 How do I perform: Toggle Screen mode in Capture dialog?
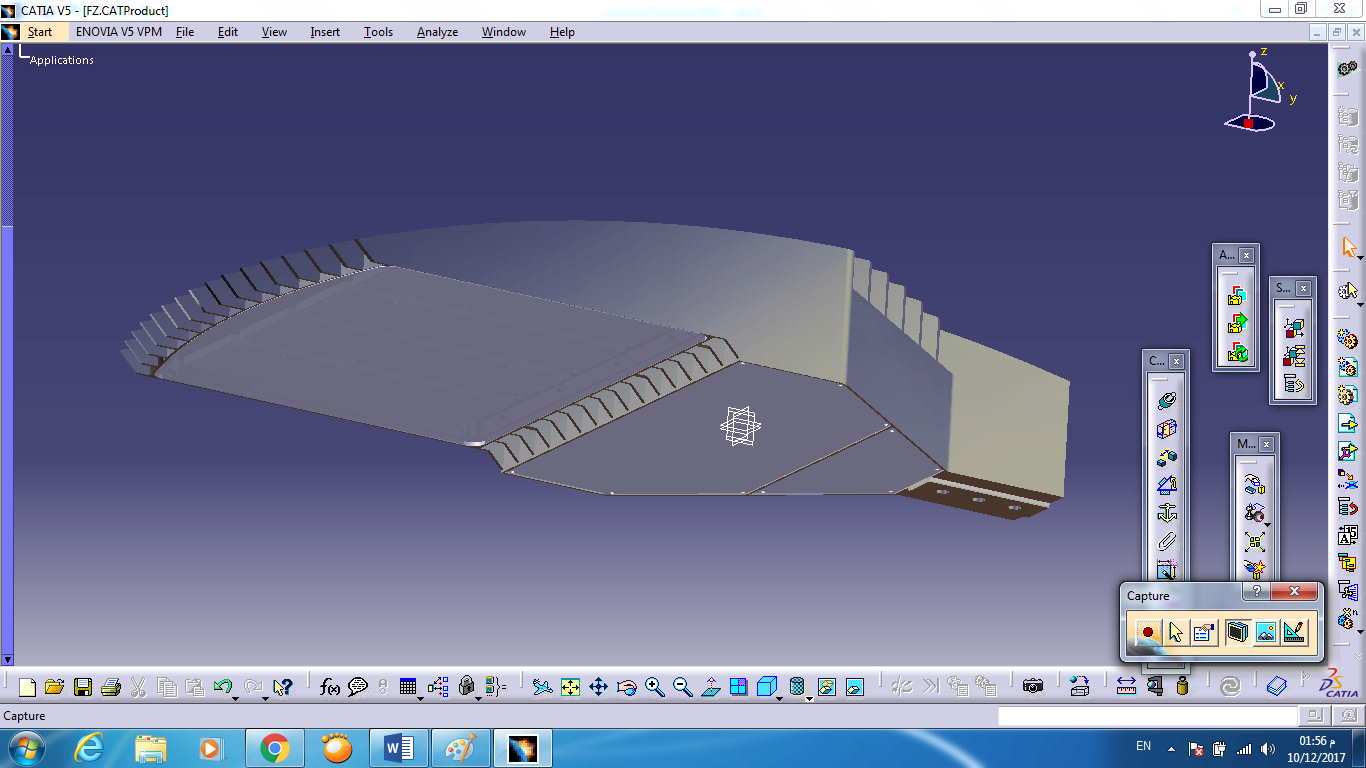1238,632
